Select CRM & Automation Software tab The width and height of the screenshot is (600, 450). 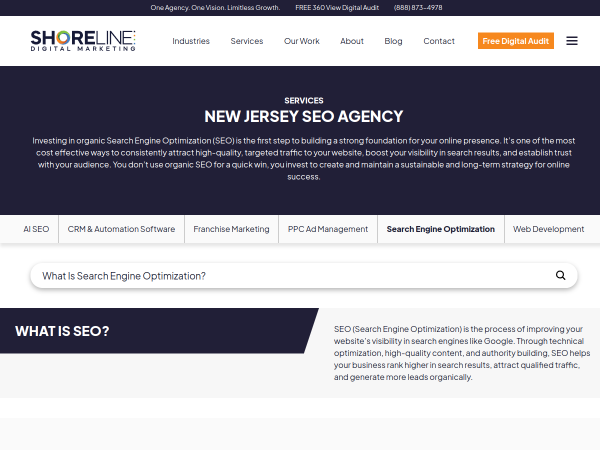pyautogui.click(x=121, y=229)
